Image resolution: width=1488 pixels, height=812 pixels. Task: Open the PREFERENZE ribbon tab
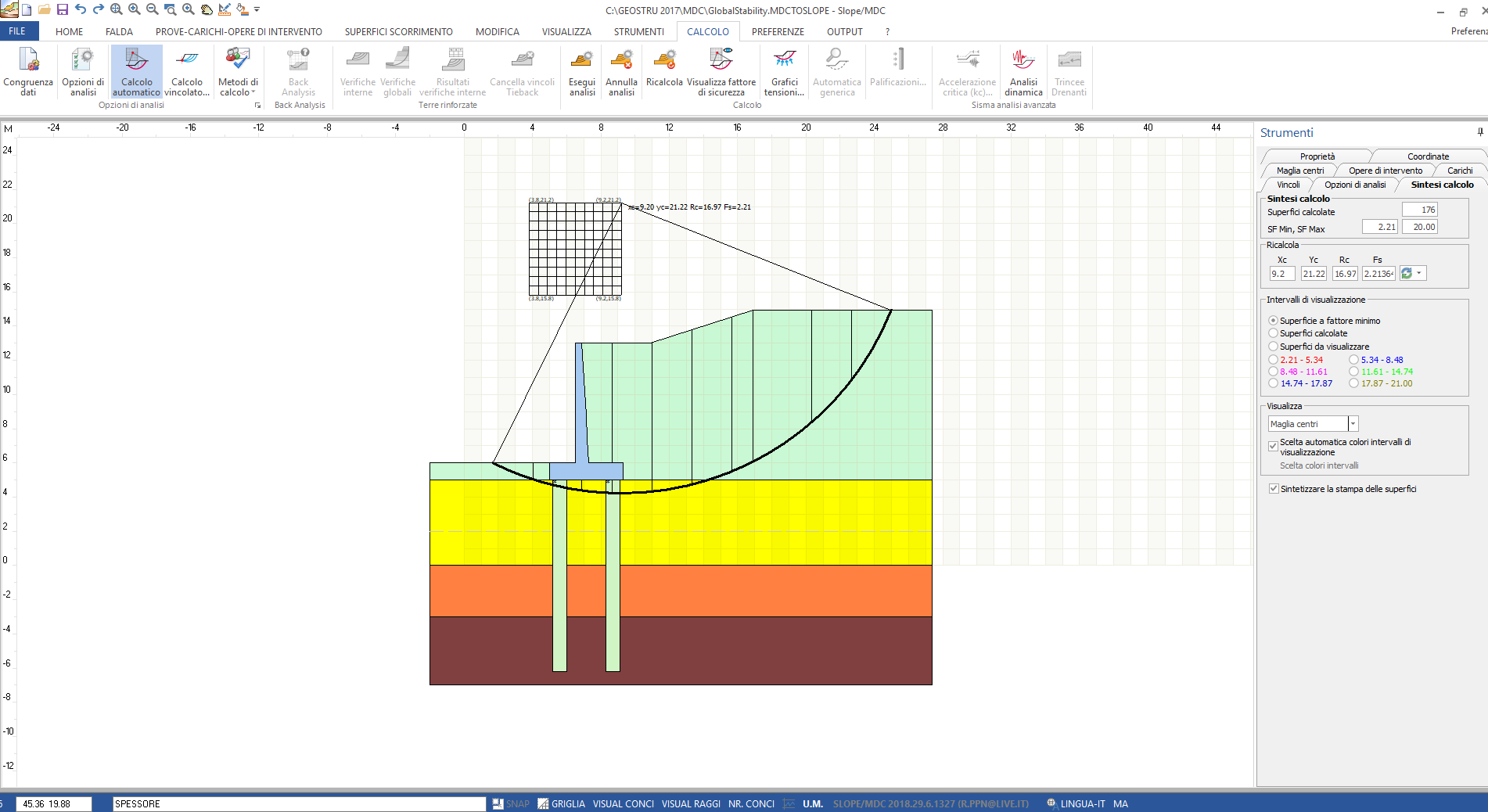click(x=778, y=32)
